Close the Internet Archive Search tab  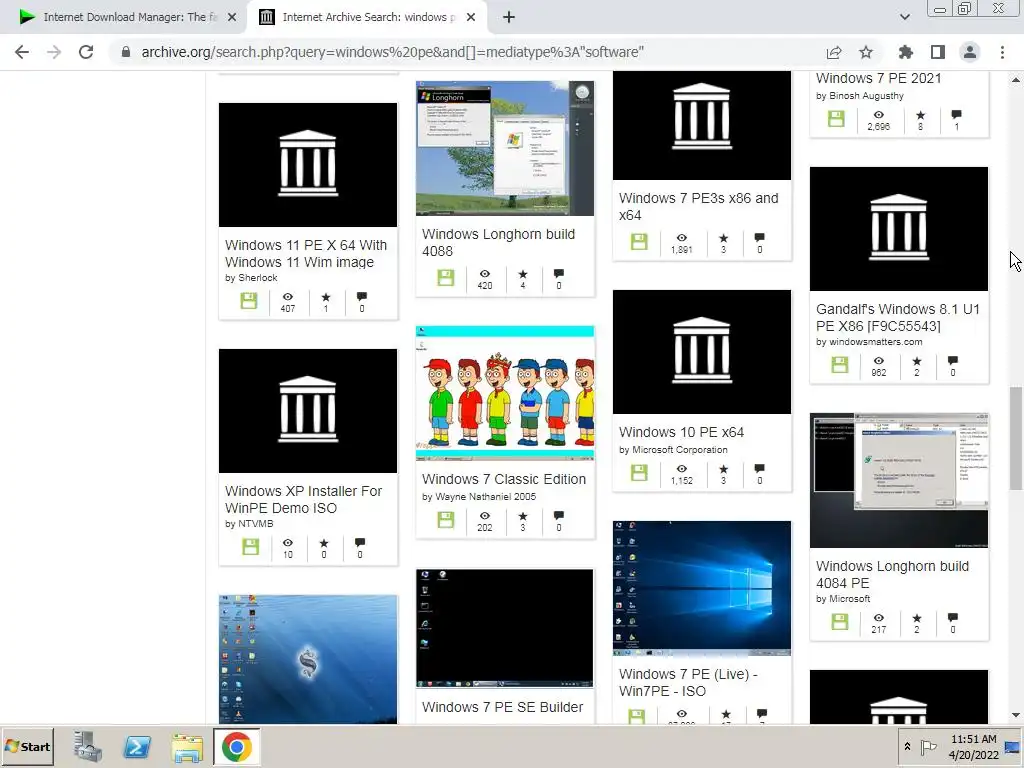(471, 18)
